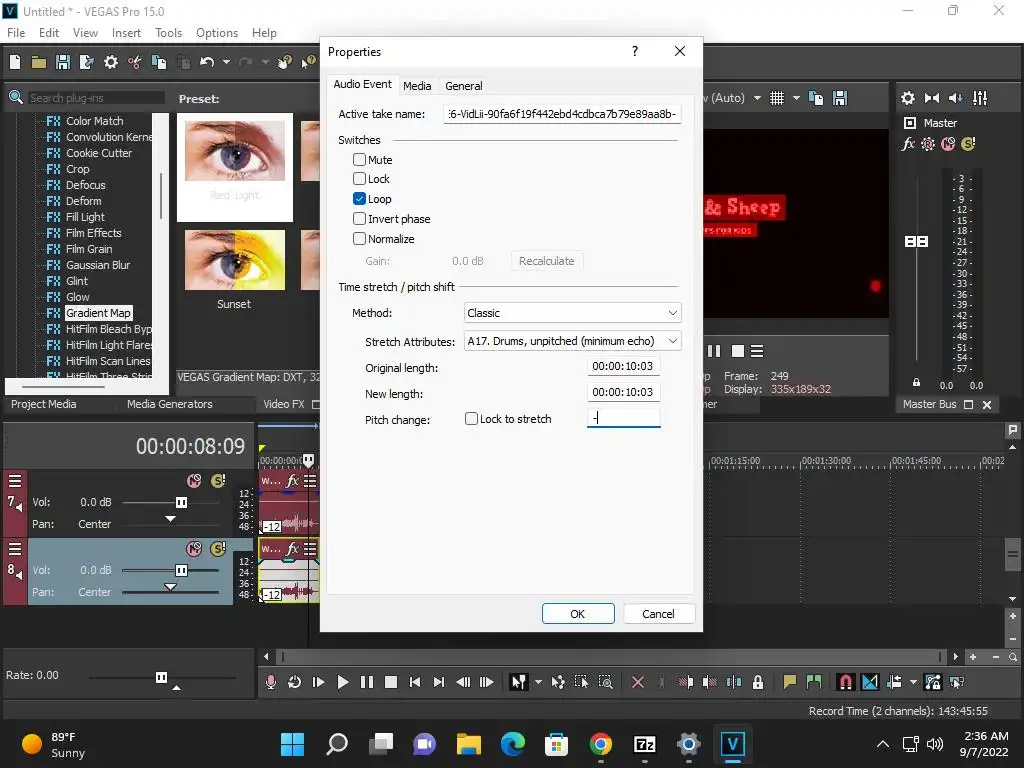Click the Lock envelopes icon in timeline toolbar
This screenshot has width=1024, height=768.
tap(758, 682)
